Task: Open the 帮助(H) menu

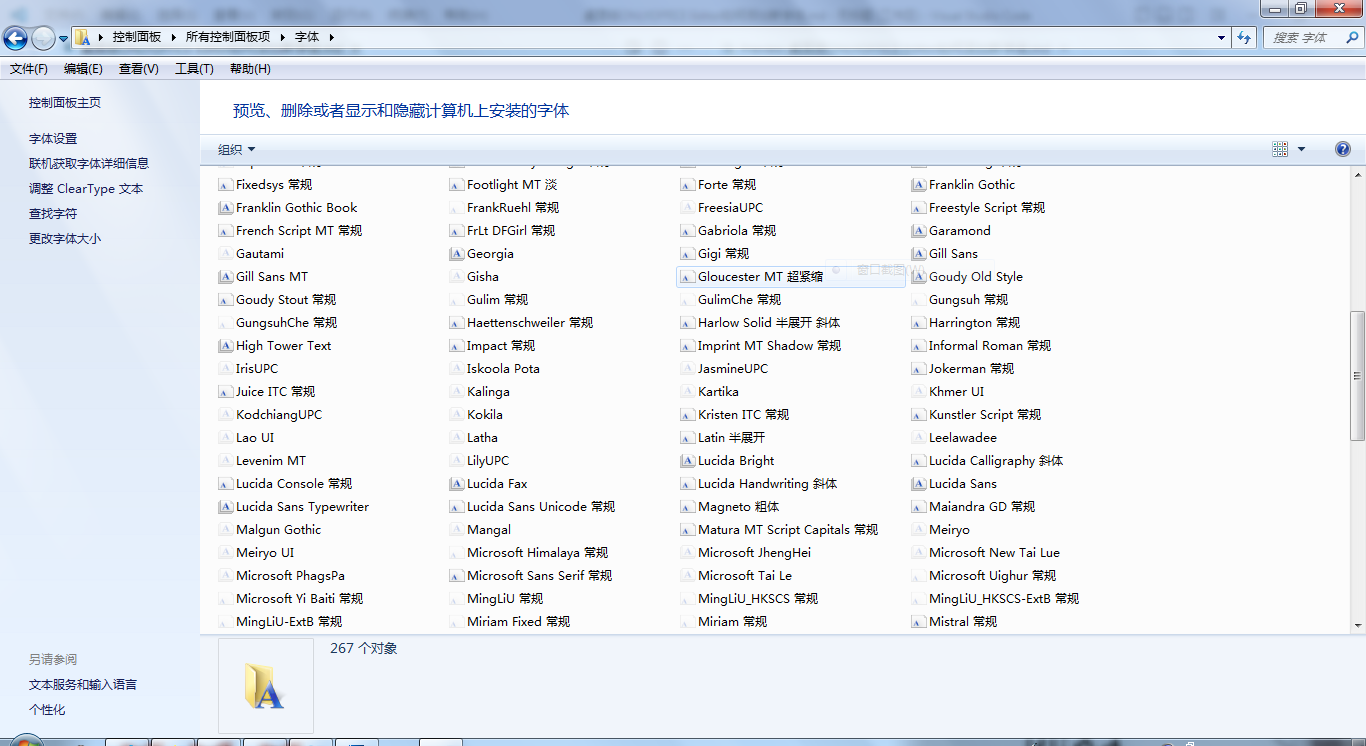Action: 250,69
